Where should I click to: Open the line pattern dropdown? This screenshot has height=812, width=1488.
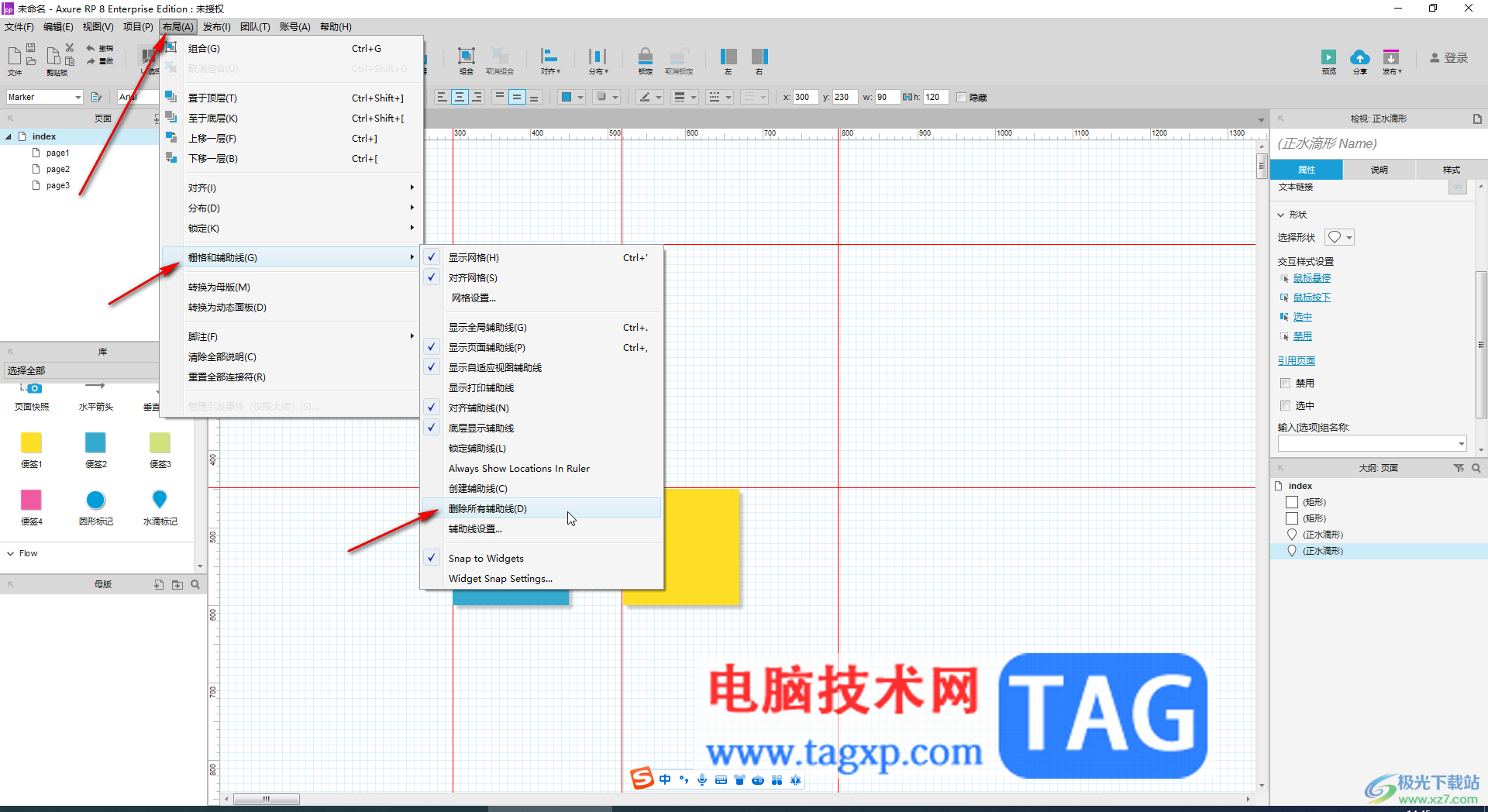(x=728, y=97)
